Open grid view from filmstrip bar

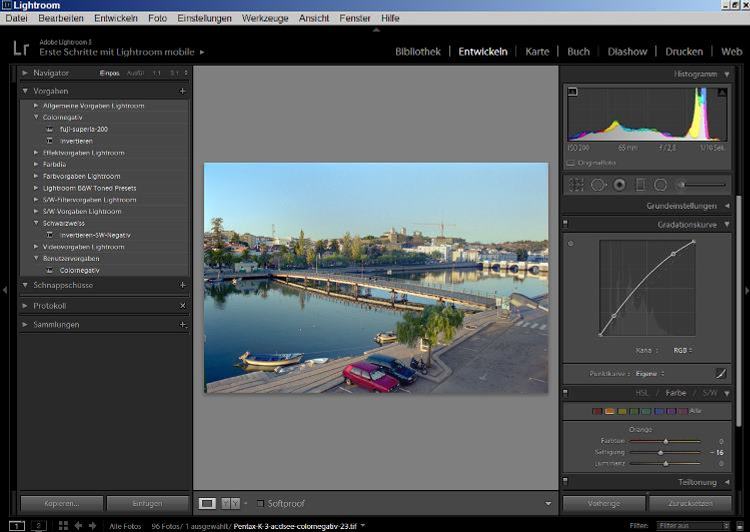click(62, 525)
